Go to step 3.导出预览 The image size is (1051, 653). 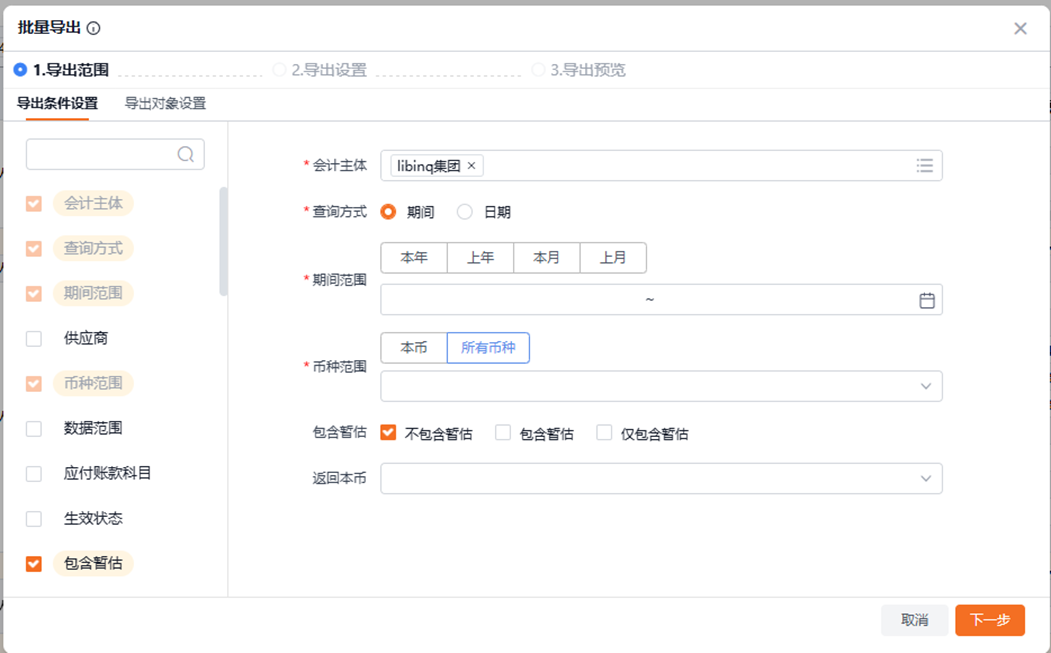(578, 70)
